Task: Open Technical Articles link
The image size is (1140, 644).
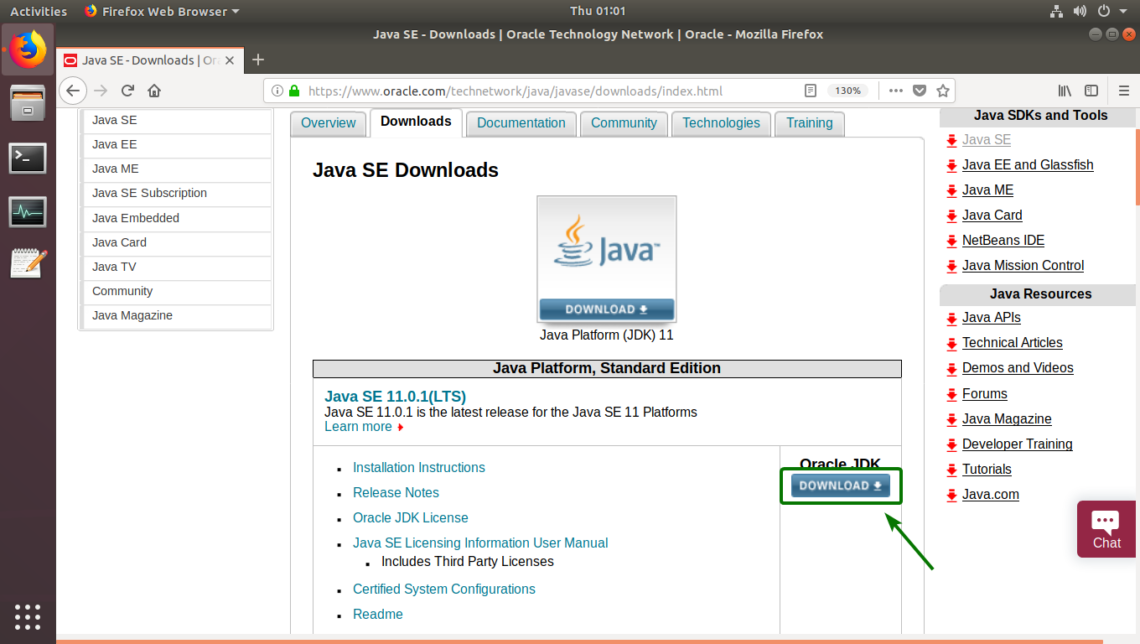Action: pos(1012,342)
